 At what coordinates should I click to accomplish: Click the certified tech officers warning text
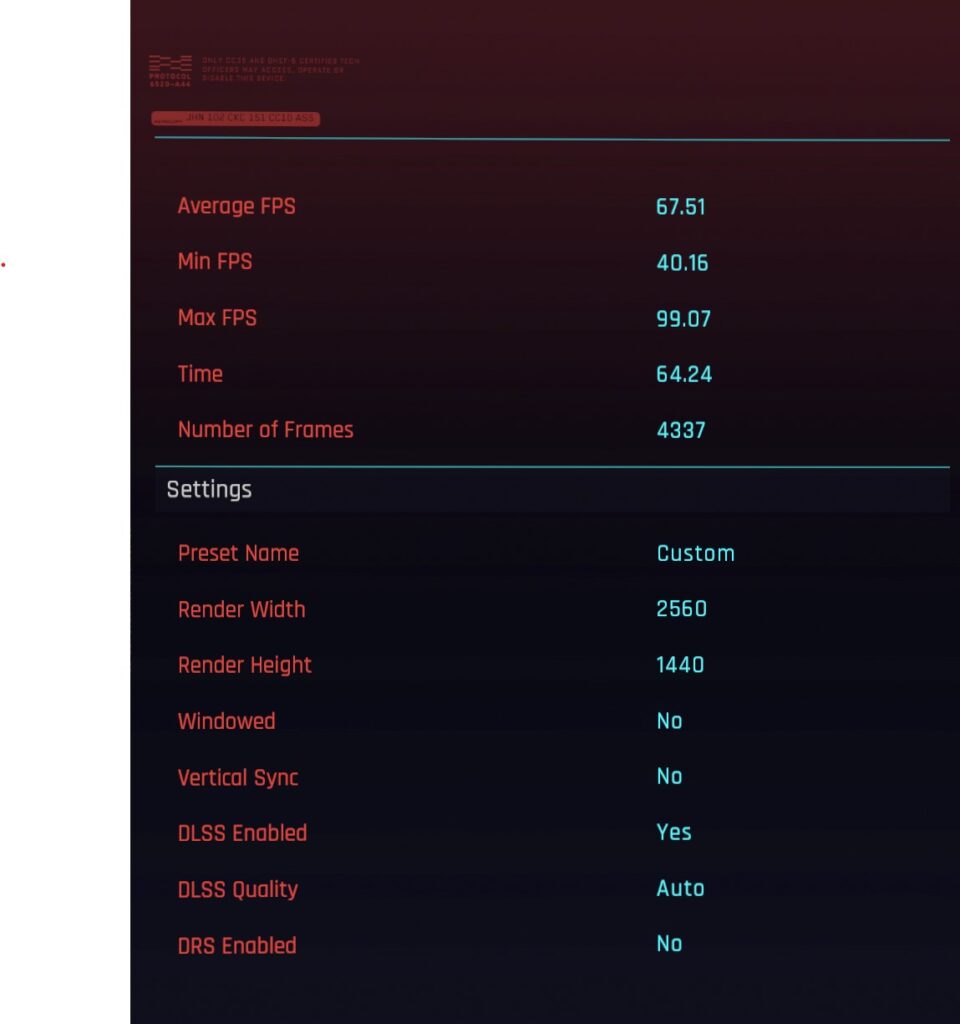coord(280,70)
